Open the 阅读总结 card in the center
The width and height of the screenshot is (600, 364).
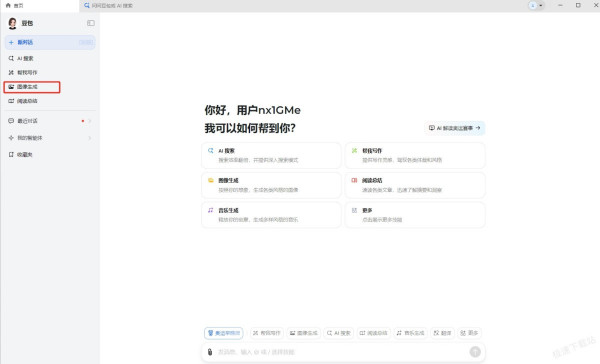click(415, 185)
